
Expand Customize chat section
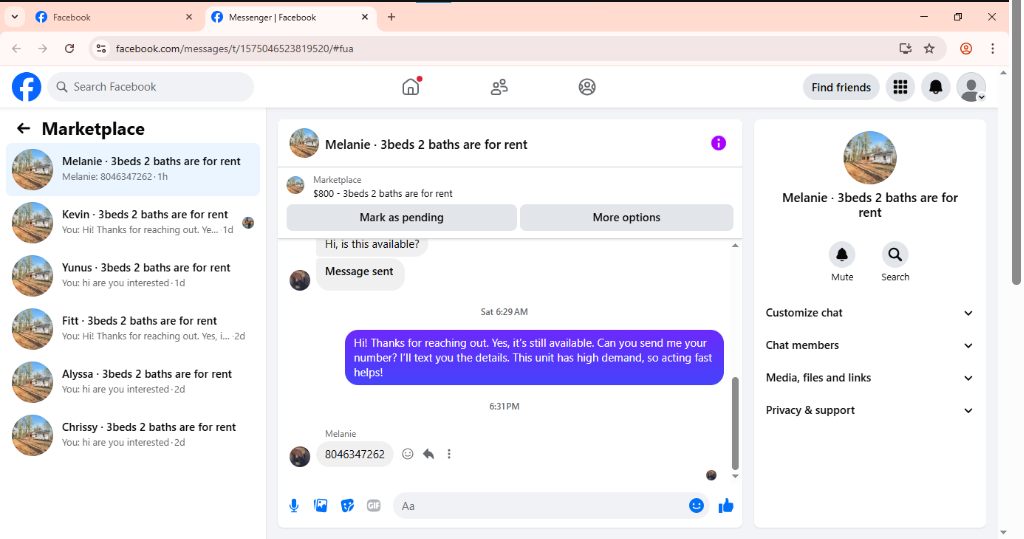869,313
